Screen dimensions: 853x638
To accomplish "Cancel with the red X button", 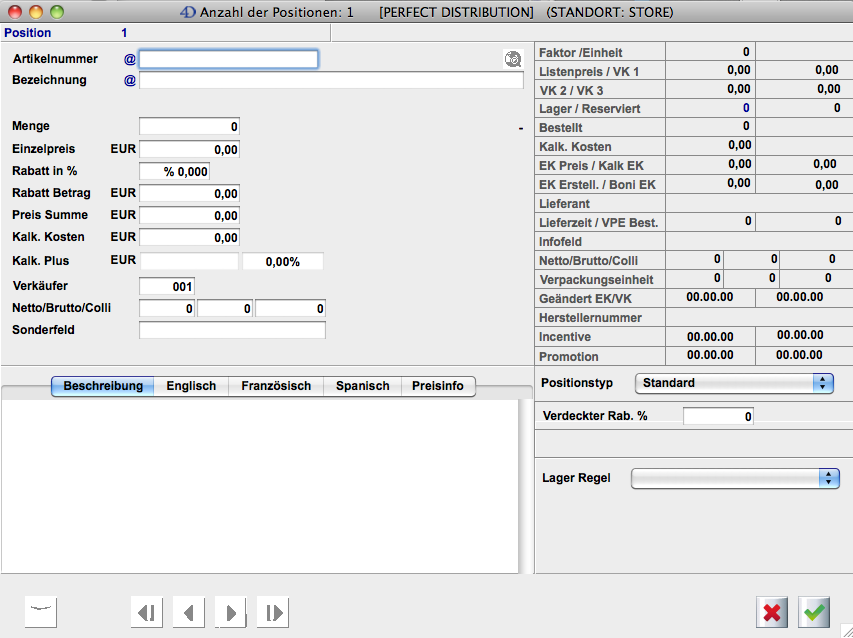I will pos(772,612).
